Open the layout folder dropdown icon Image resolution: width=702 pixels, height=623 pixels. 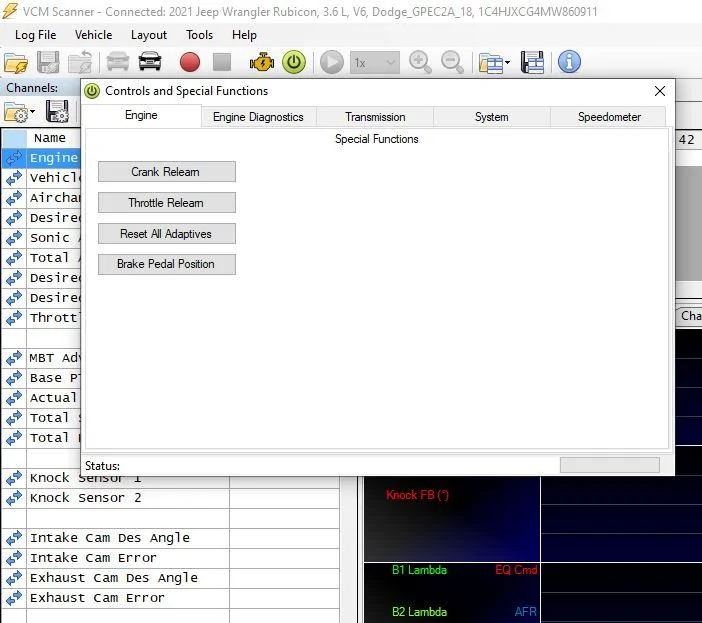[x=494, y=63]
